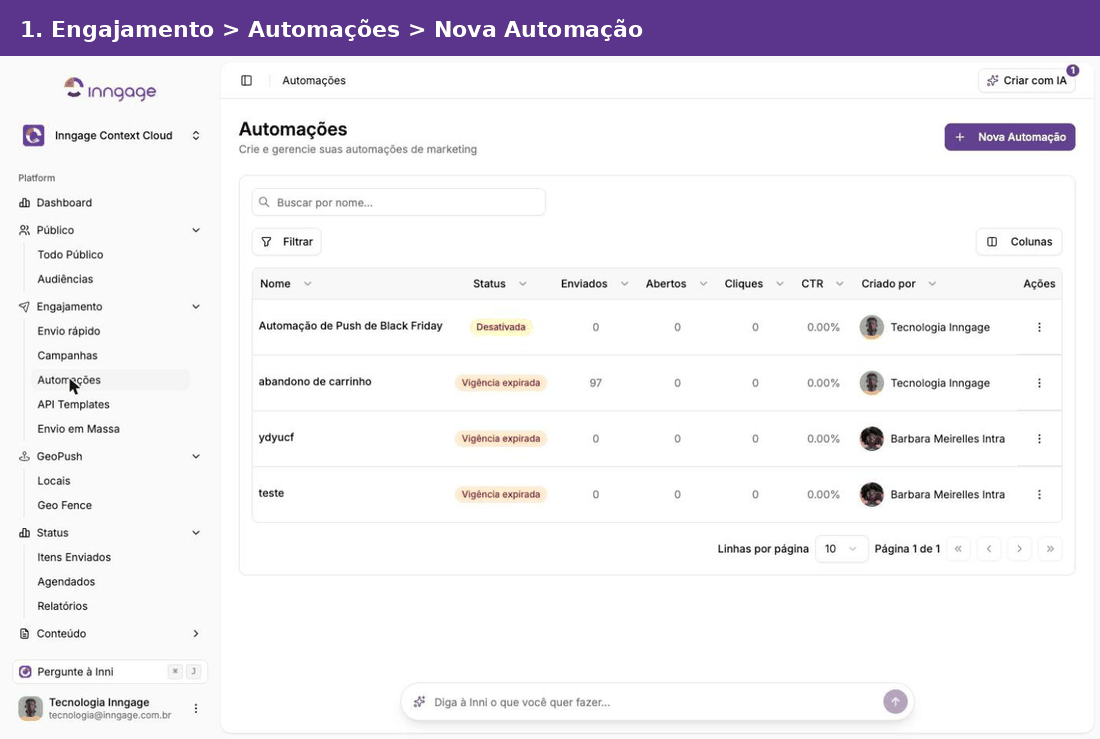
Task: Open Agendados in sidebar
Action: coord(66,582)
